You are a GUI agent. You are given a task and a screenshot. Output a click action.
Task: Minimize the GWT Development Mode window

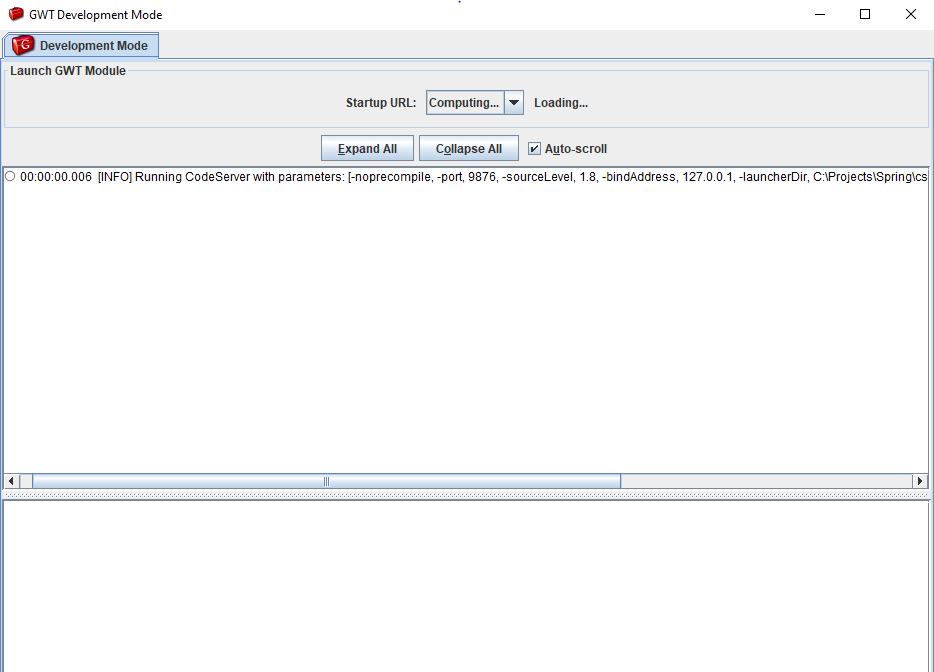(x=819, y=15)
